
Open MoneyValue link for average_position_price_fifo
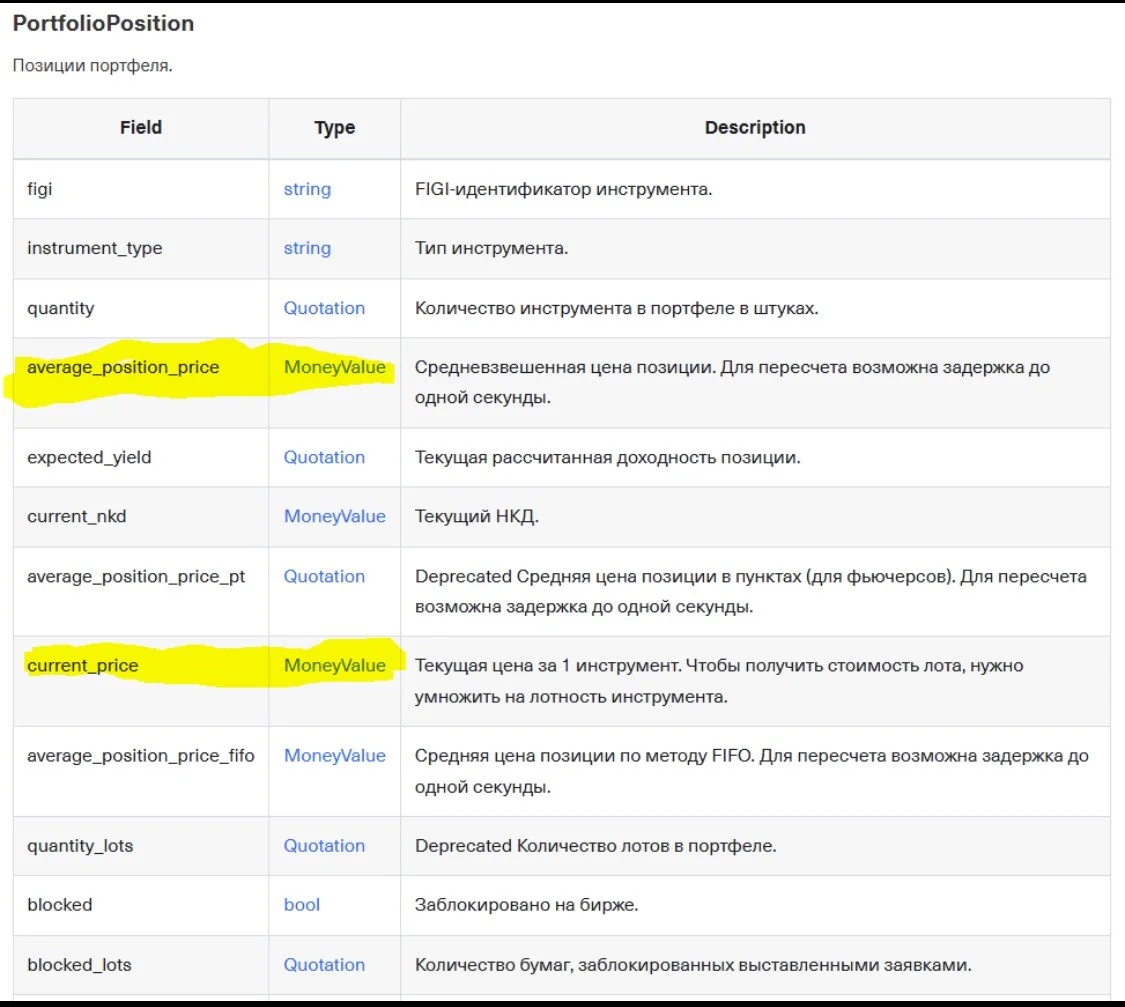pos(335,755)
